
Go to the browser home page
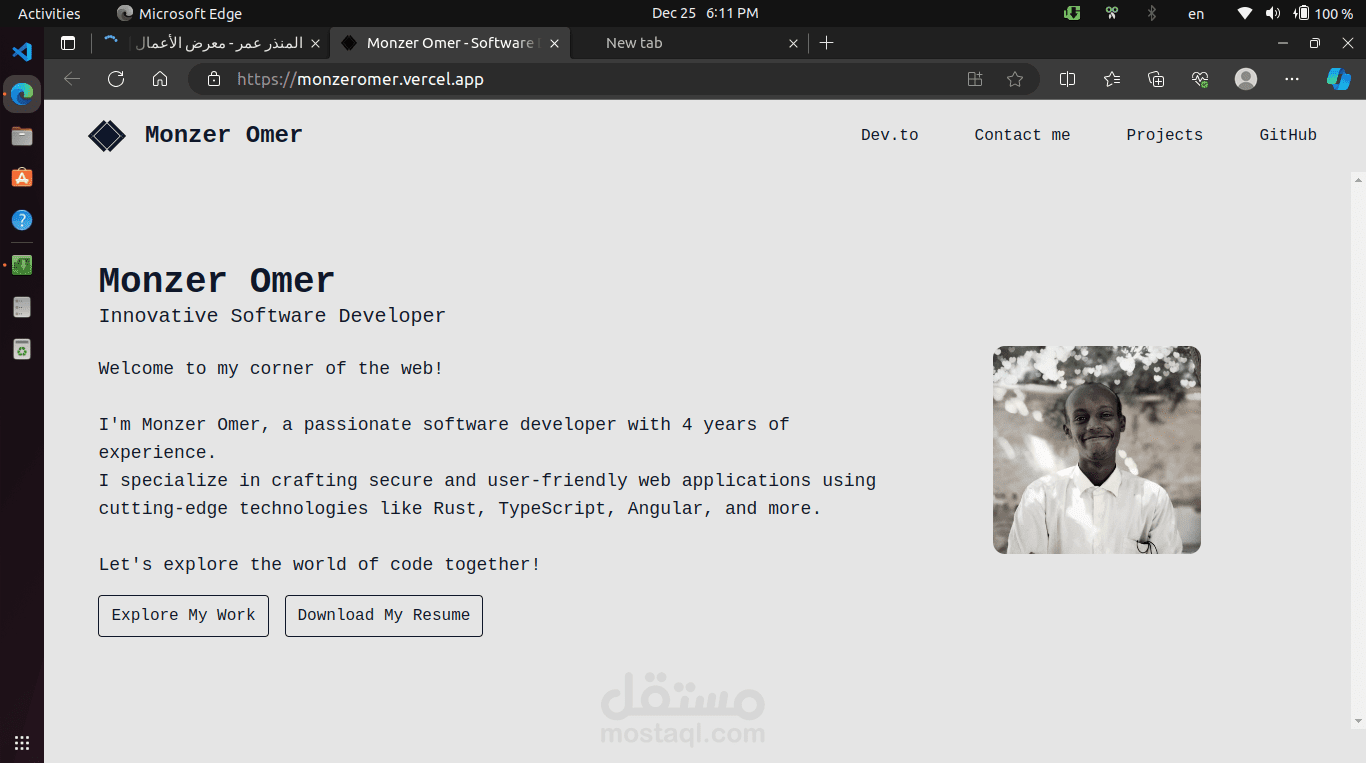pos(160,79)
